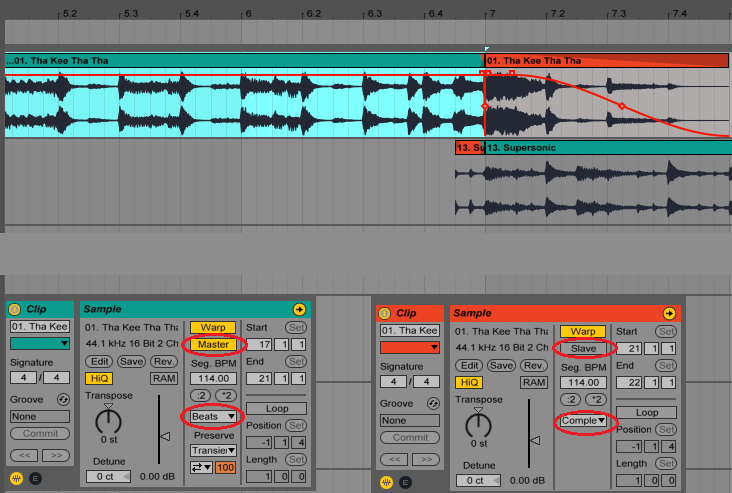Expand the teal clip color dropdown
Viewport: 732px width, 493px height.
40,344
